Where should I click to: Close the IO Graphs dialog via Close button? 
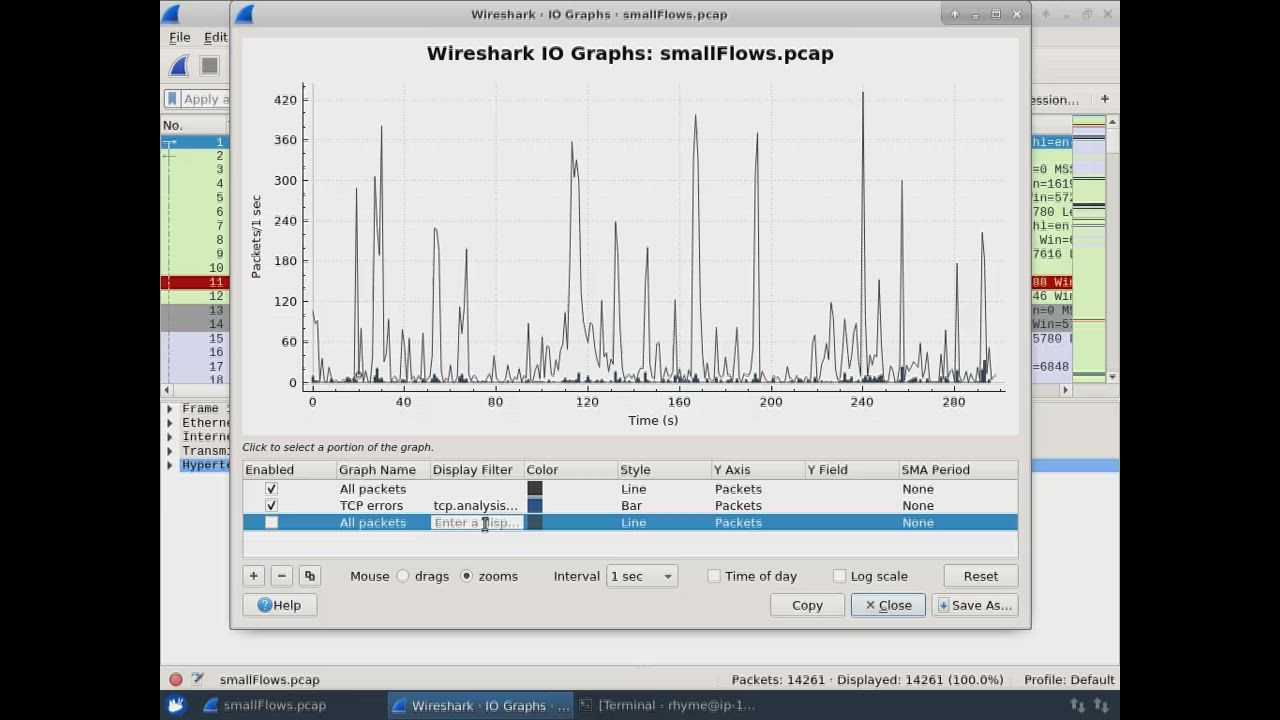(888, 605)
